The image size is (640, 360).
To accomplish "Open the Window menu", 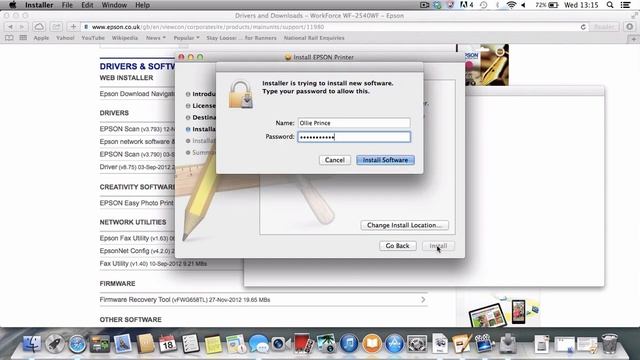I will pos(114,5).
